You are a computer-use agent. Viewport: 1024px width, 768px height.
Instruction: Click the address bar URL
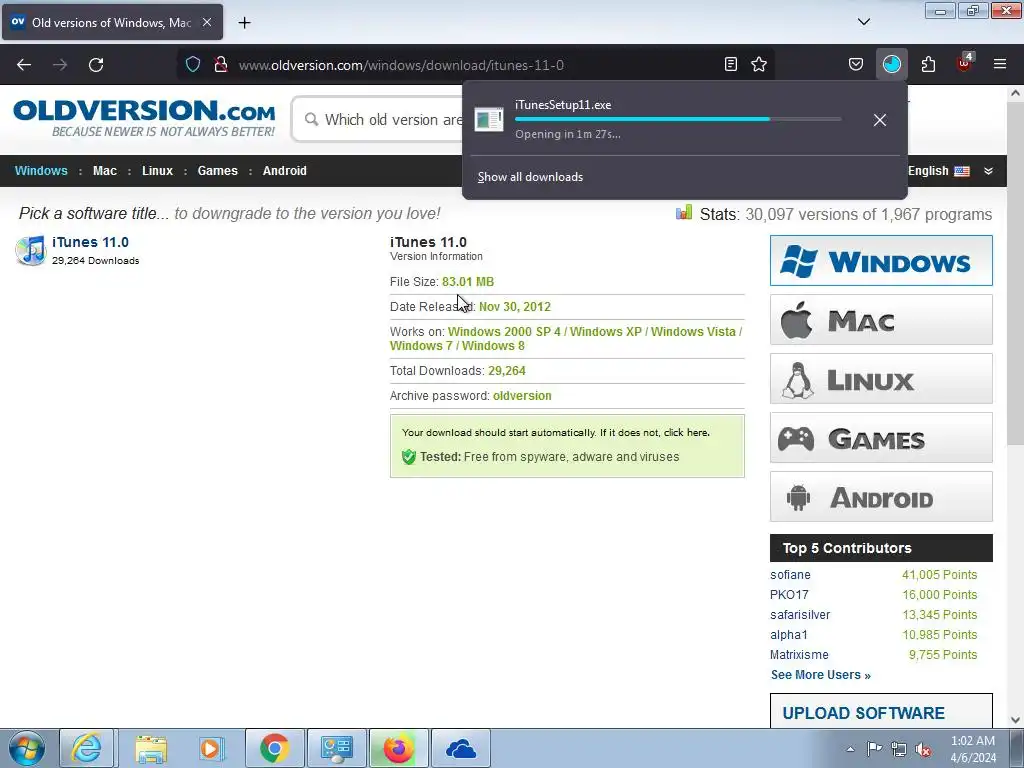coord(401,65)
